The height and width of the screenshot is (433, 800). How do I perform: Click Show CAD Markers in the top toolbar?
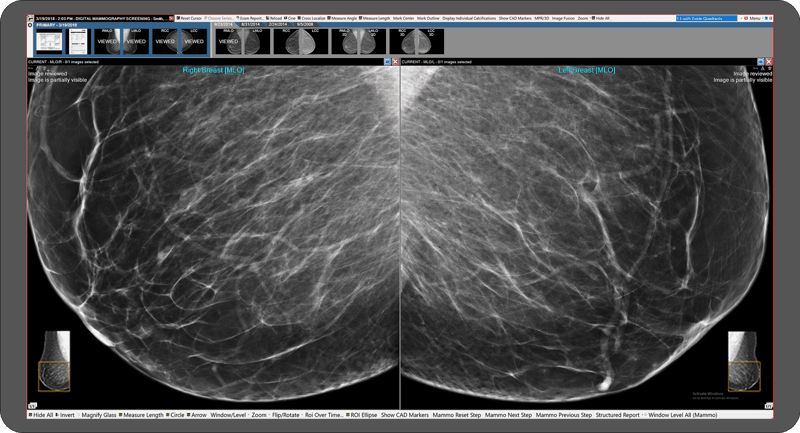click(515, 18)
